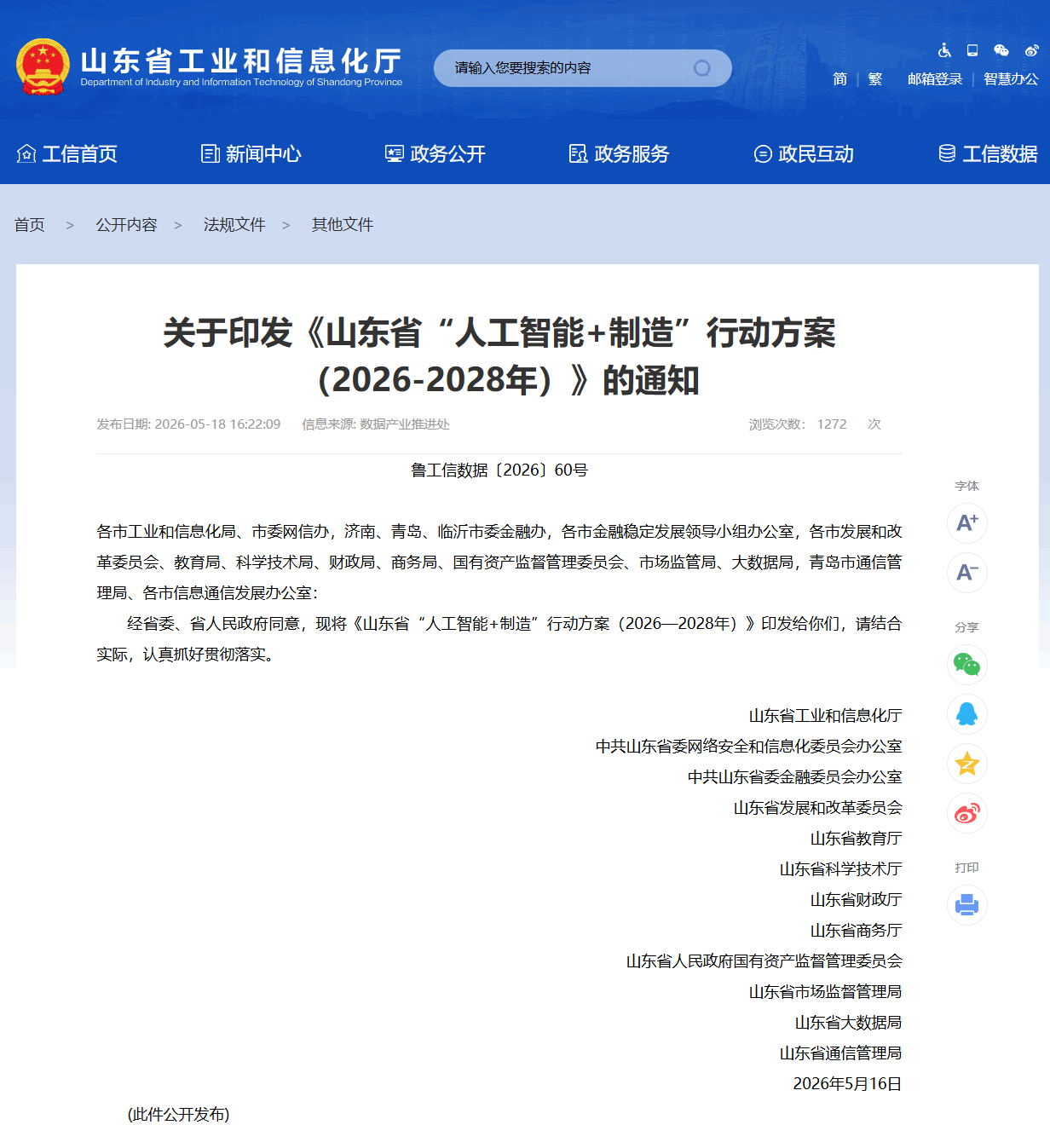Screen dimensions: 1050x1148
Task: Decrease font size with A- button
Action: (967, 573)
